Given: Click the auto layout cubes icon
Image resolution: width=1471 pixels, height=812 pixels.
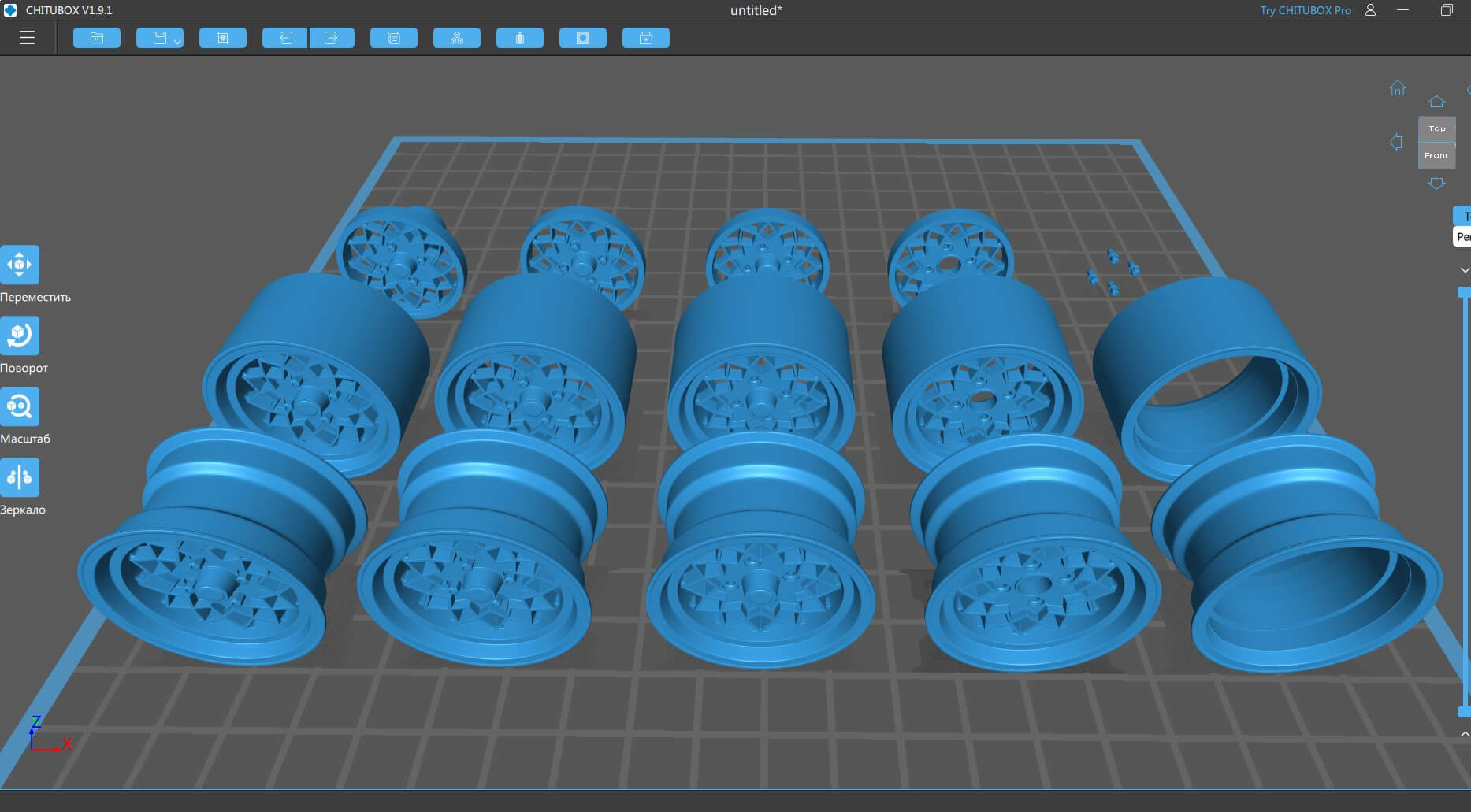Looking at the screenshot, I should coord(457,38).
